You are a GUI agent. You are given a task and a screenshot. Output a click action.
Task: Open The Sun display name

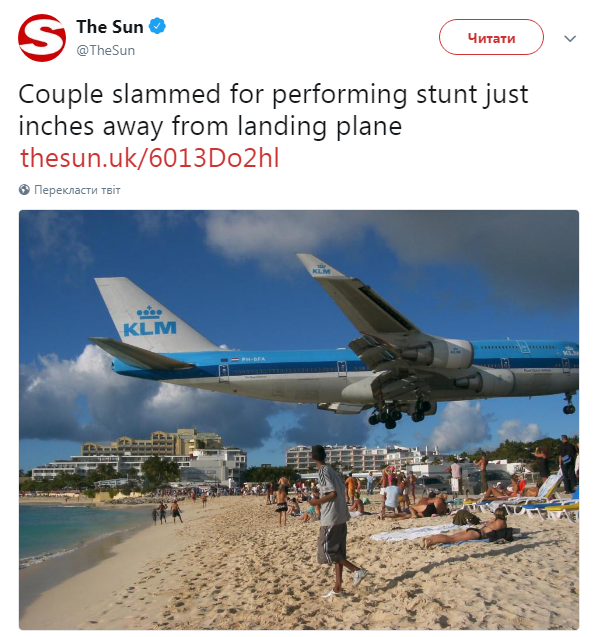coord(110,27)
